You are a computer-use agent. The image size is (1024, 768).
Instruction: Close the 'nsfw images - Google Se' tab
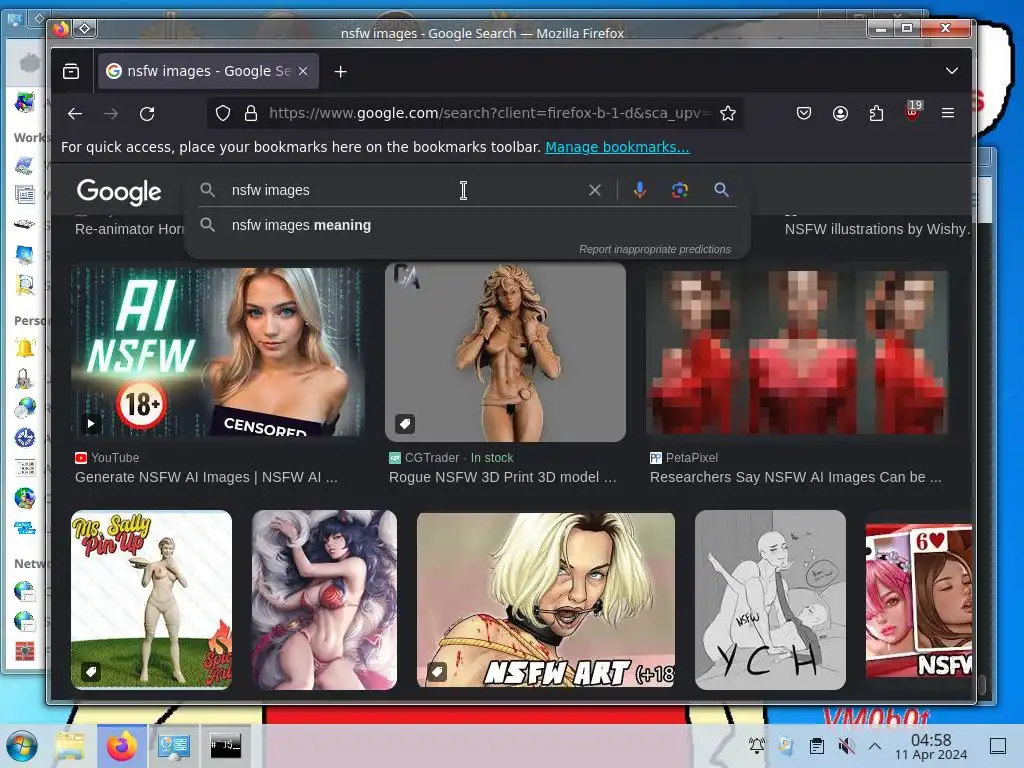[x=303, y=71]
